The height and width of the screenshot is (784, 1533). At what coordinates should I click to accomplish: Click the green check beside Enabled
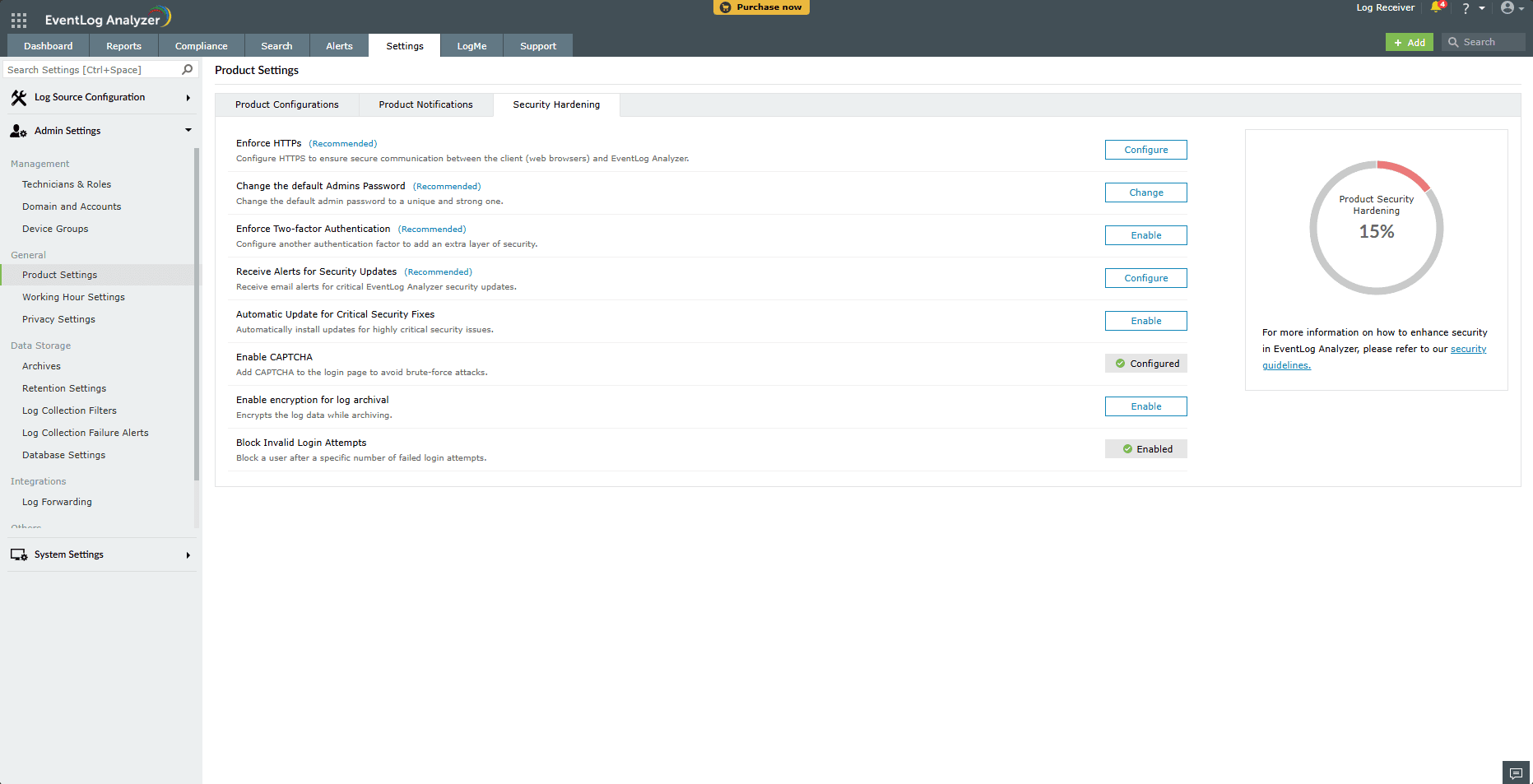[x=1127, y=449]
